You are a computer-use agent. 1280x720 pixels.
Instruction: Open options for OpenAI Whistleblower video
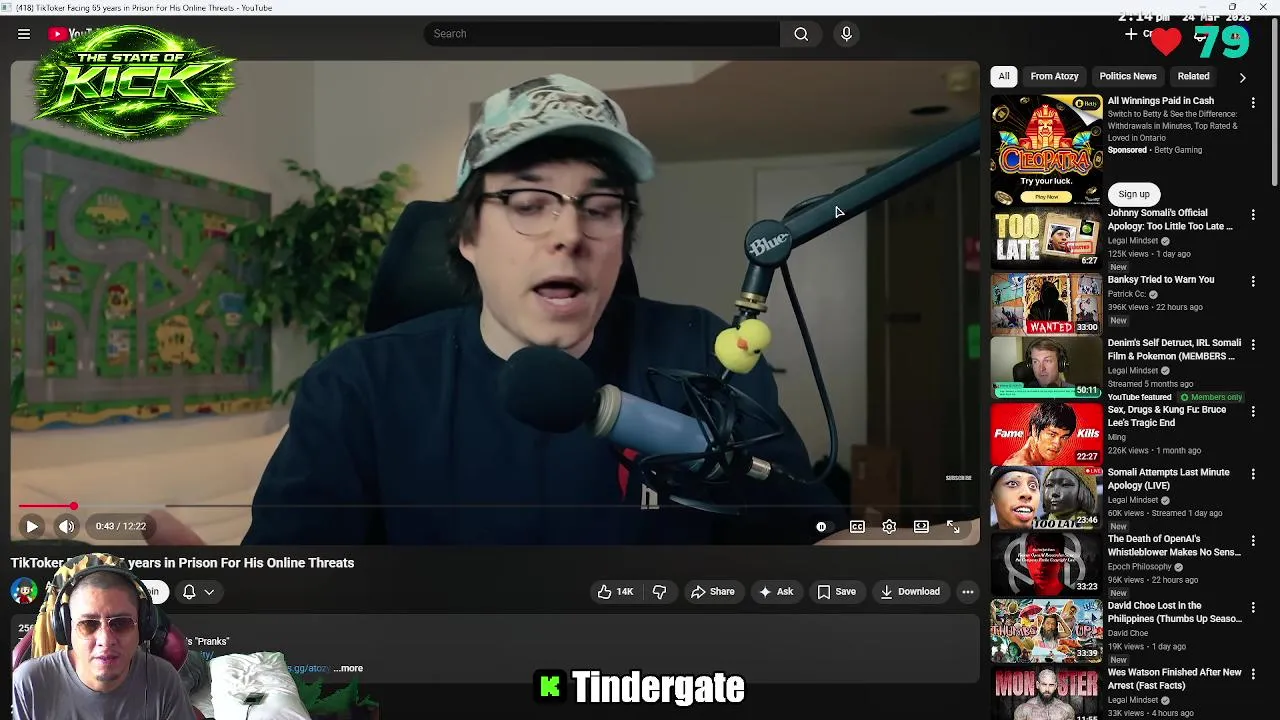(1252, 541)
